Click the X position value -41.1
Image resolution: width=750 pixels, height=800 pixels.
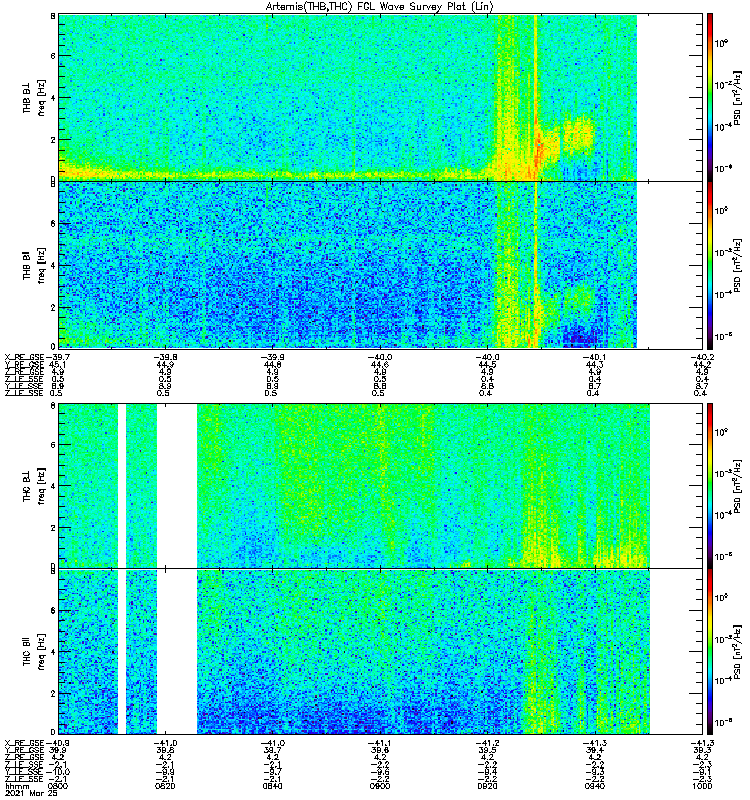(x=380, y=743)
